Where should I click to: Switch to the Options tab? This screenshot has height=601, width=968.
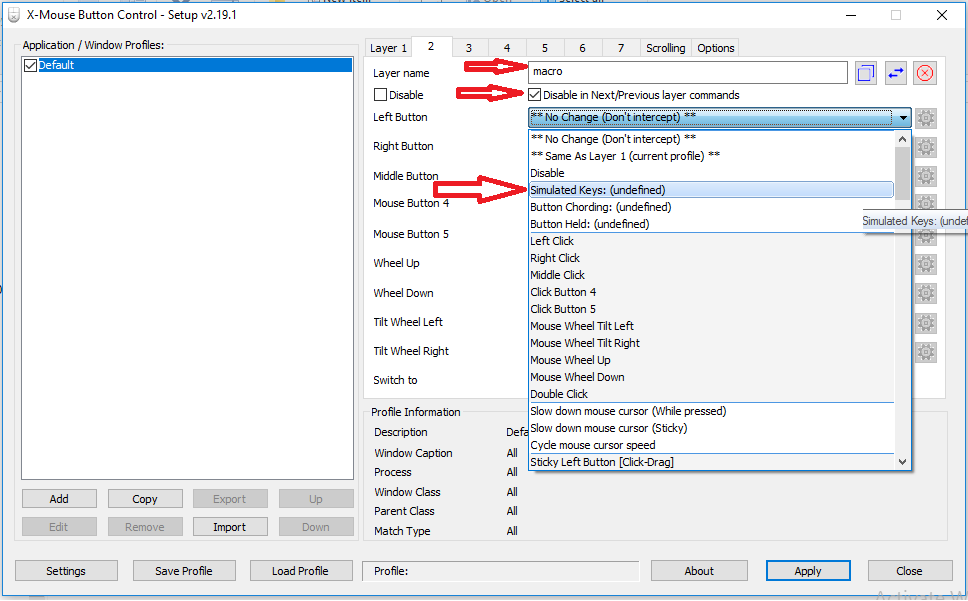point(716,48)
